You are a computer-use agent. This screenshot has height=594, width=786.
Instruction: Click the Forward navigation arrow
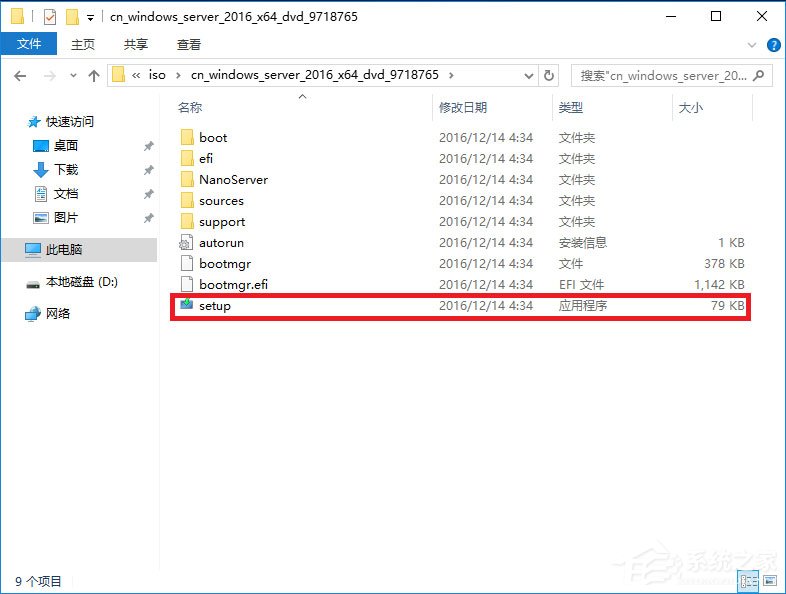(50, 76)
